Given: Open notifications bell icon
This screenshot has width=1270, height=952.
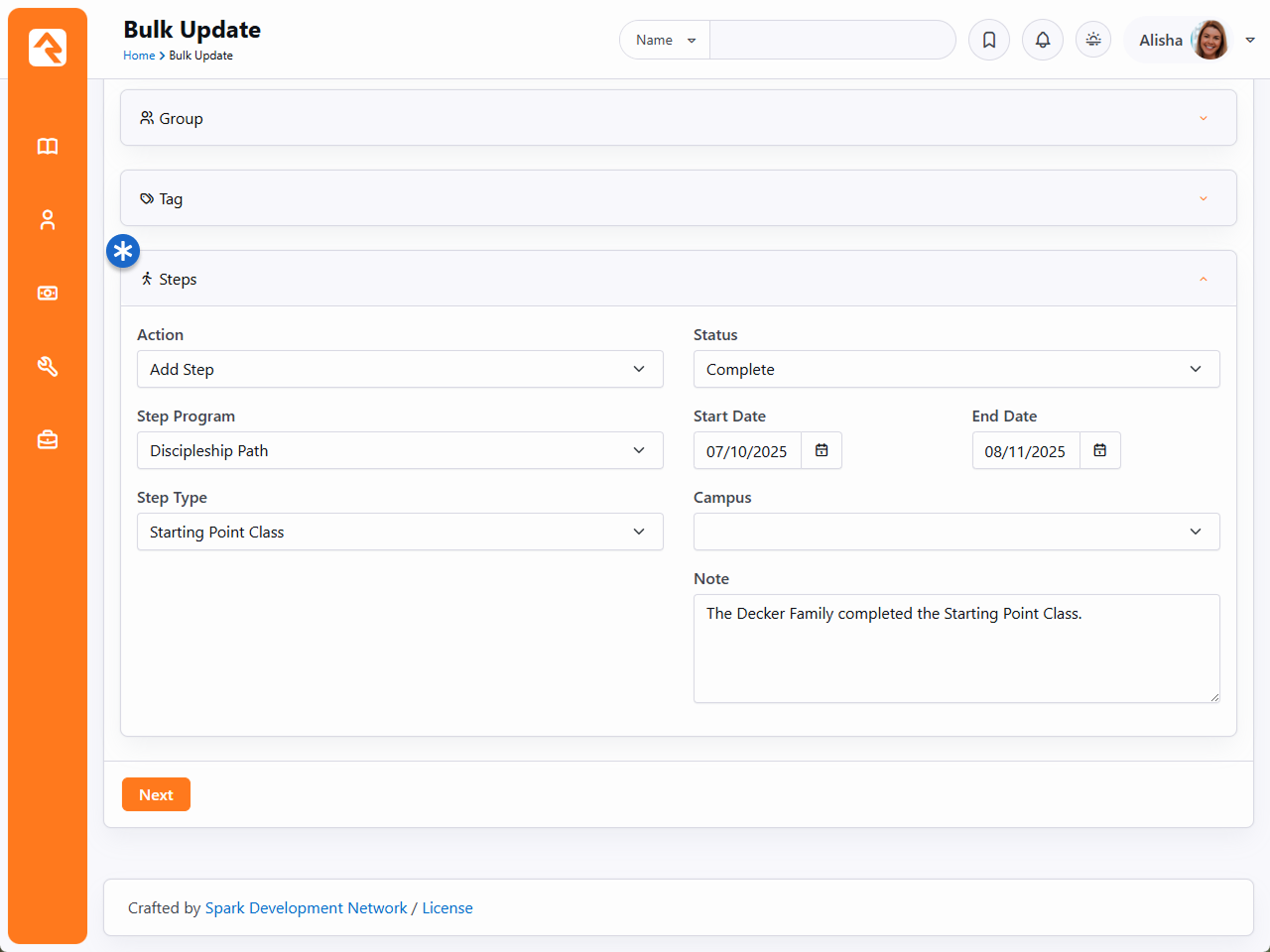Looking at the screenshot, I should [x=1043, y=40].
